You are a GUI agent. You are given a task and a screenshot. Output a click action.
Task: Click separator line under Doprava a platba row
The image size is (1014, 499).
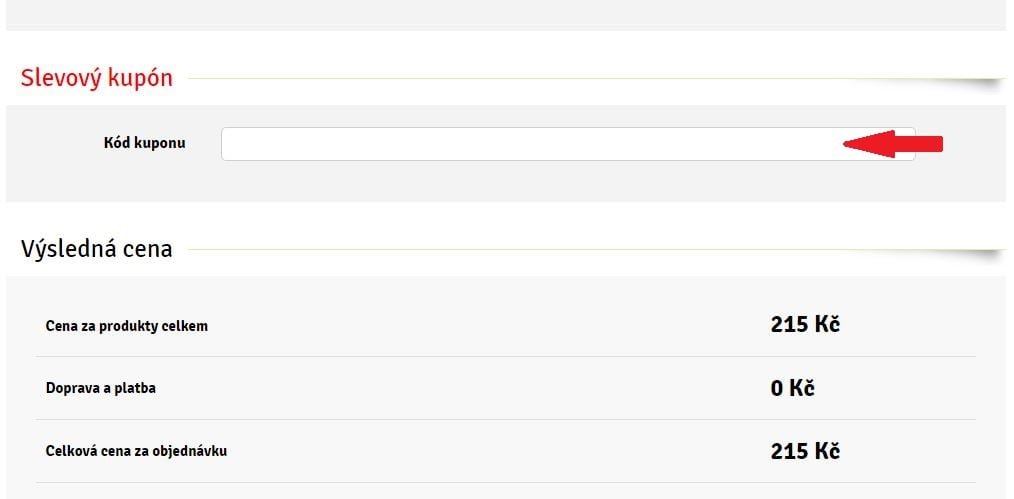click(x=506, y=419)
